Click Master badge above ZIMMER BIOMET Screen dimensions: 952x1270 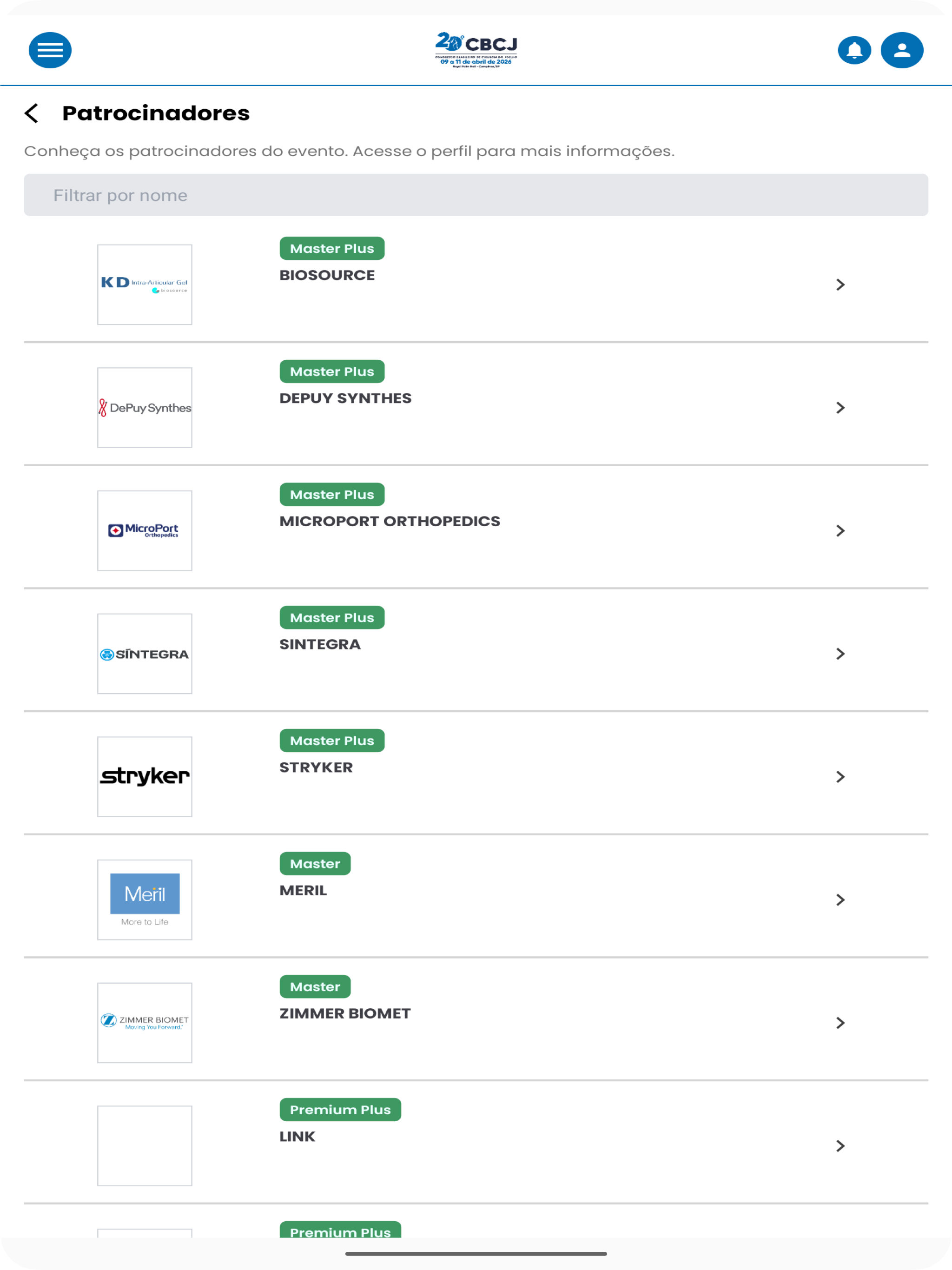[x=315, y=986]
